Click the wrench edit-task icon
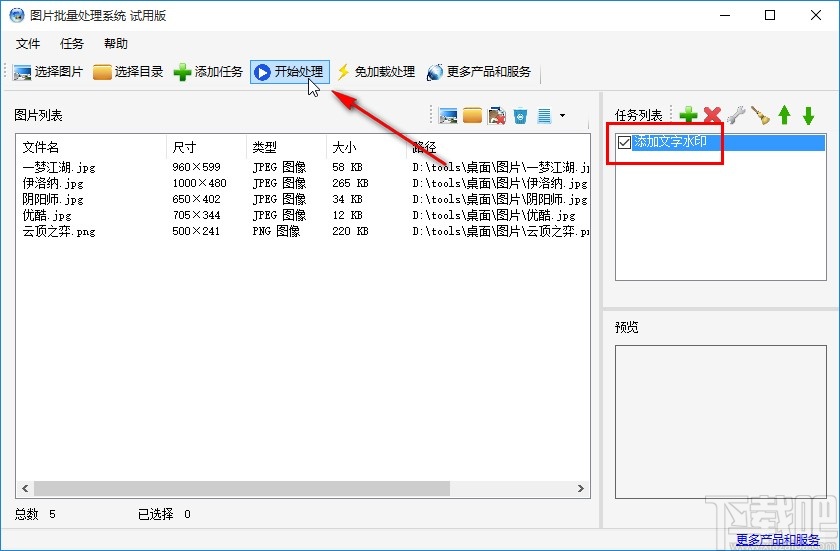Viewport: 840px width, 551px height. (736, 115)
